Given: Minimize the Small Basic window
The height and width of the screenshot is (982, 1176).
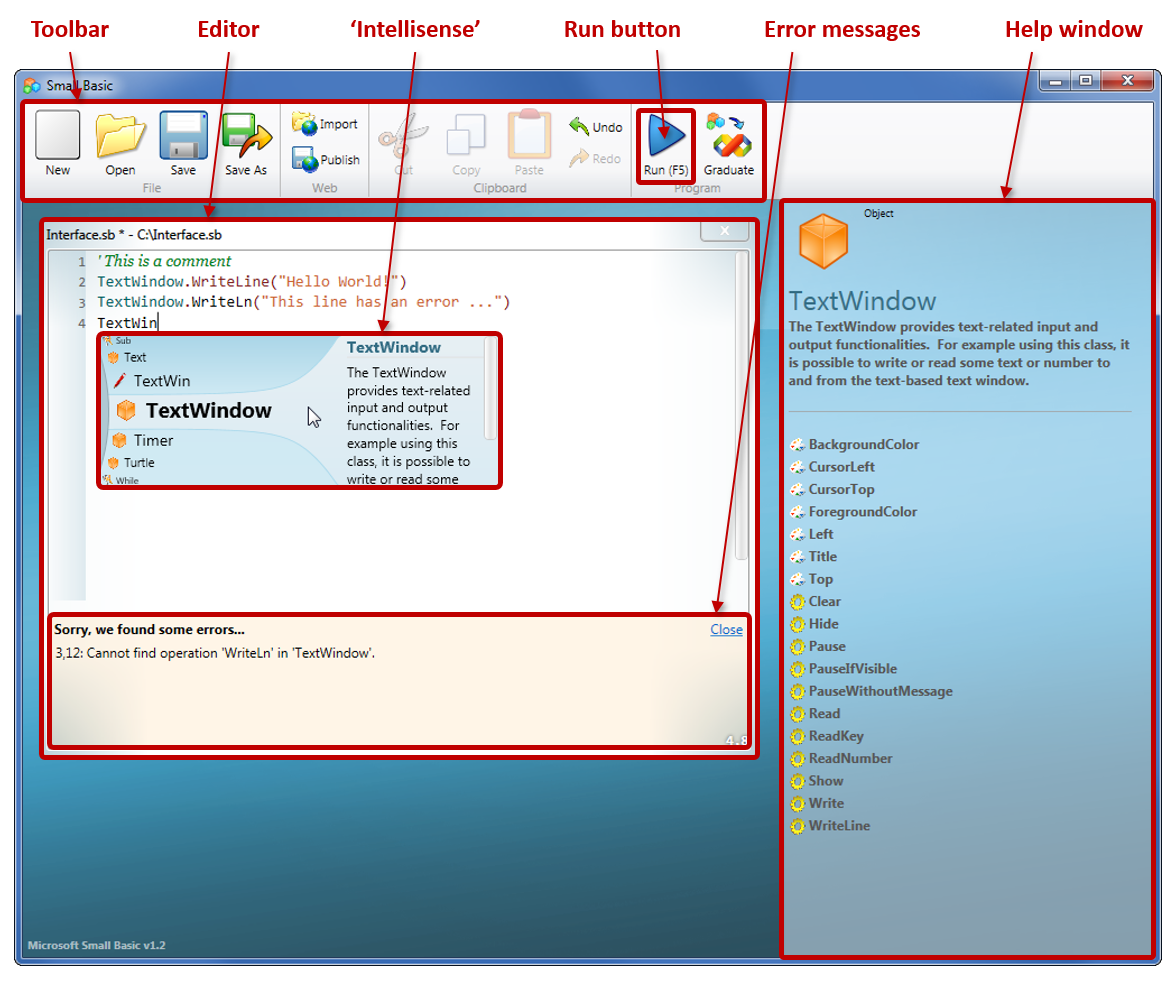Looking at the screenshot, I should point(1055,81).
